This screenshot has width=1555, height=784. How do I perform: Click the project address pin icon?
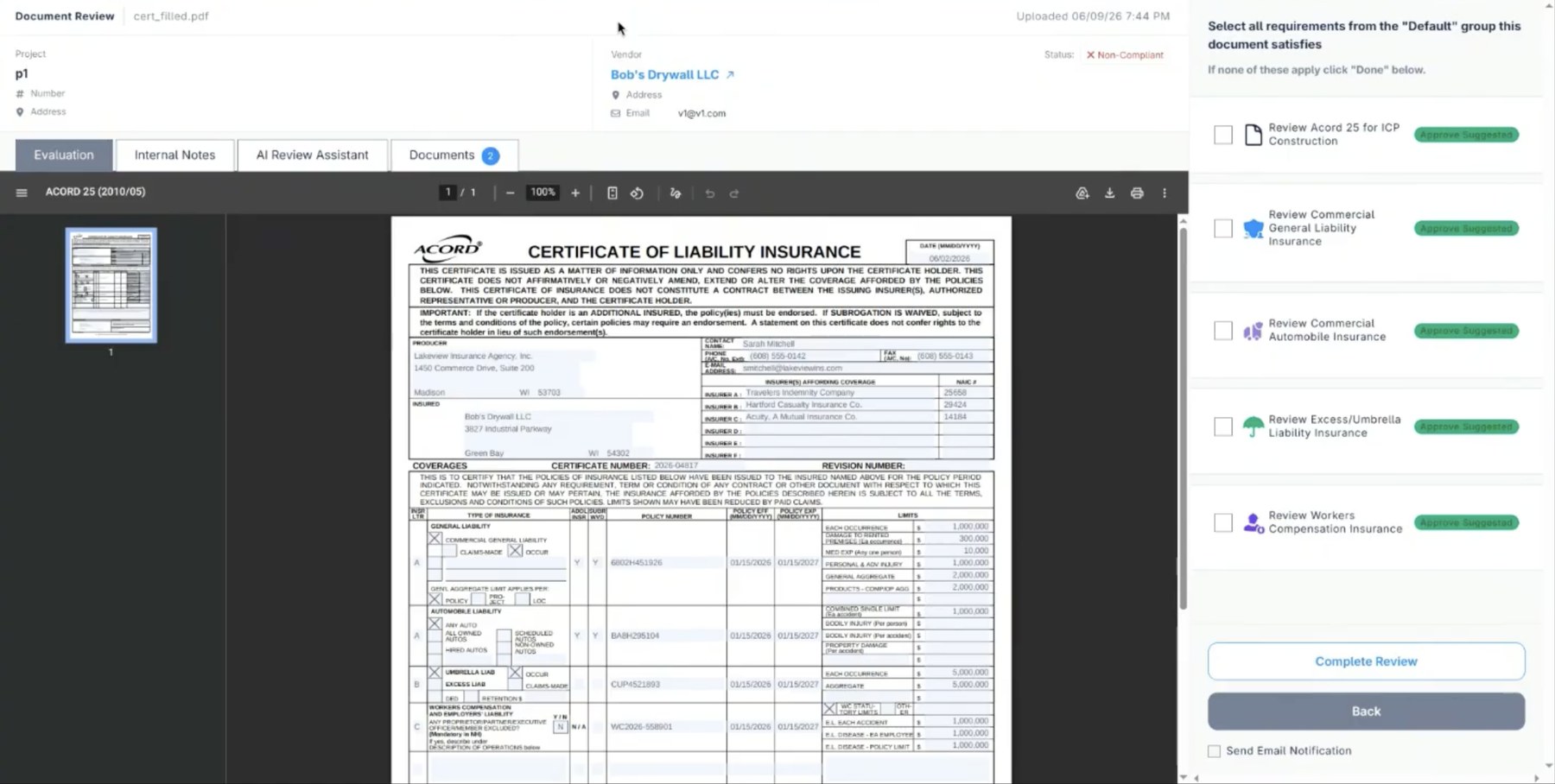(20, 111)
